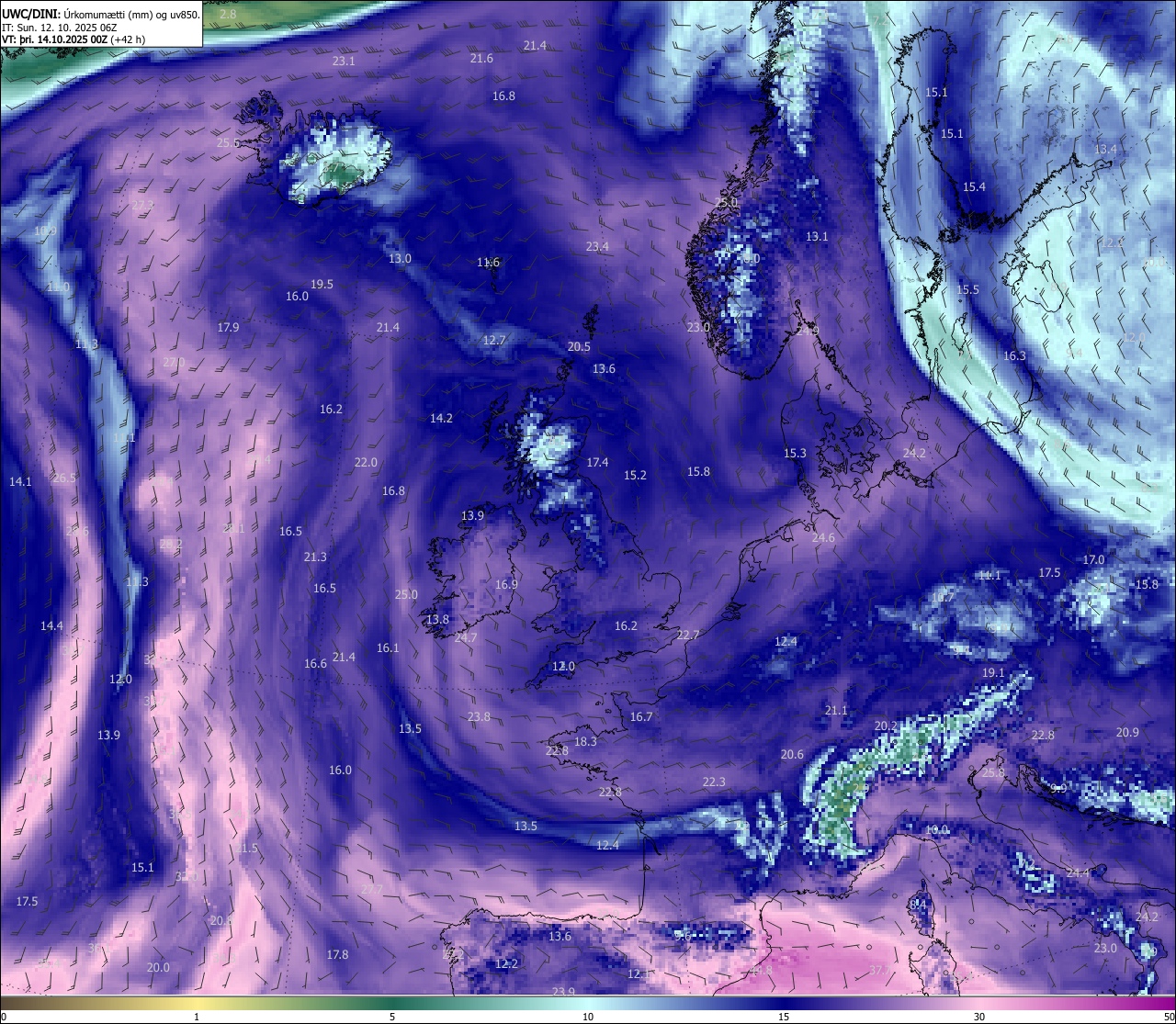Click the map value 15.5
The height and width of the screenshot is (1024, 1176).
[967, 289]
